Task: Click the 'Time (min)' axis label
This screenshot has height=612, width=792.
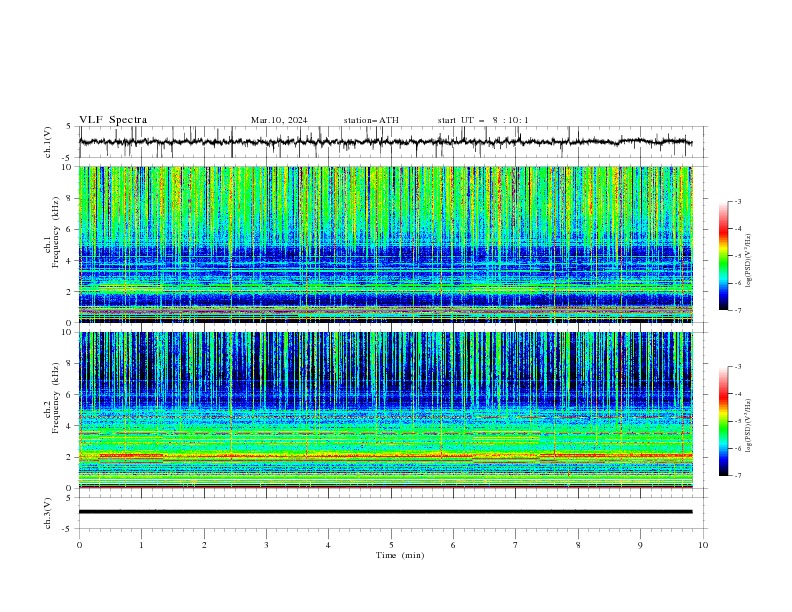Action: [400, 555]
